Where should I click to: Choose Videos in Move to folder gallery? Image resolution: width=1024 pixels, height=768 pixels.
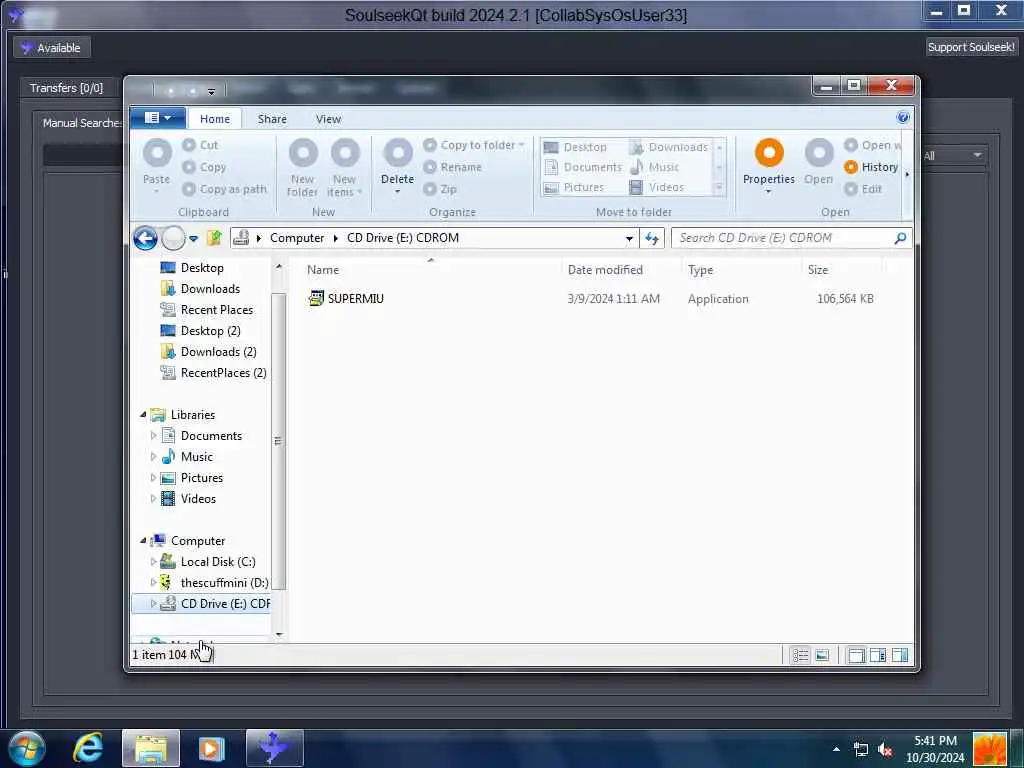pyautogui.click(x=656, y=187)
